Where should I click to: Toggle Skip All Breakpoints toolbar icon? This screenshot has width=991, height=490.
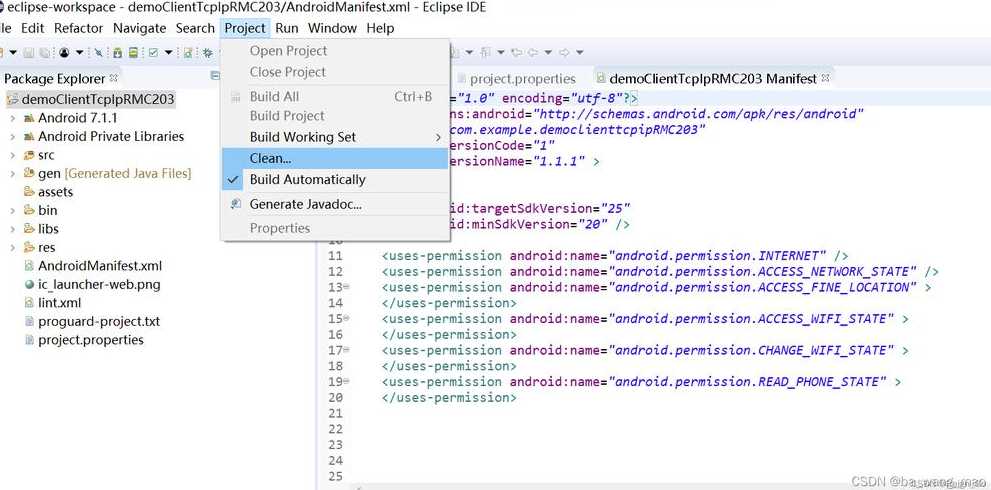coord(99,52)
